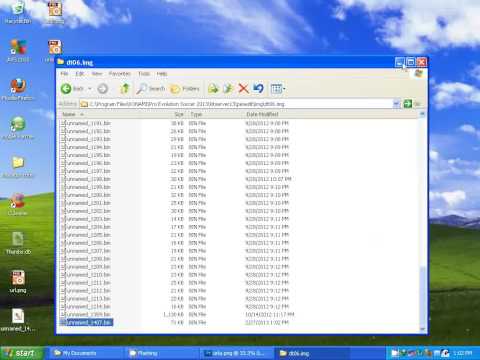This screenshot has height=360, width=480.
Task: Sort files by the Type column
Action: point(216,114)
